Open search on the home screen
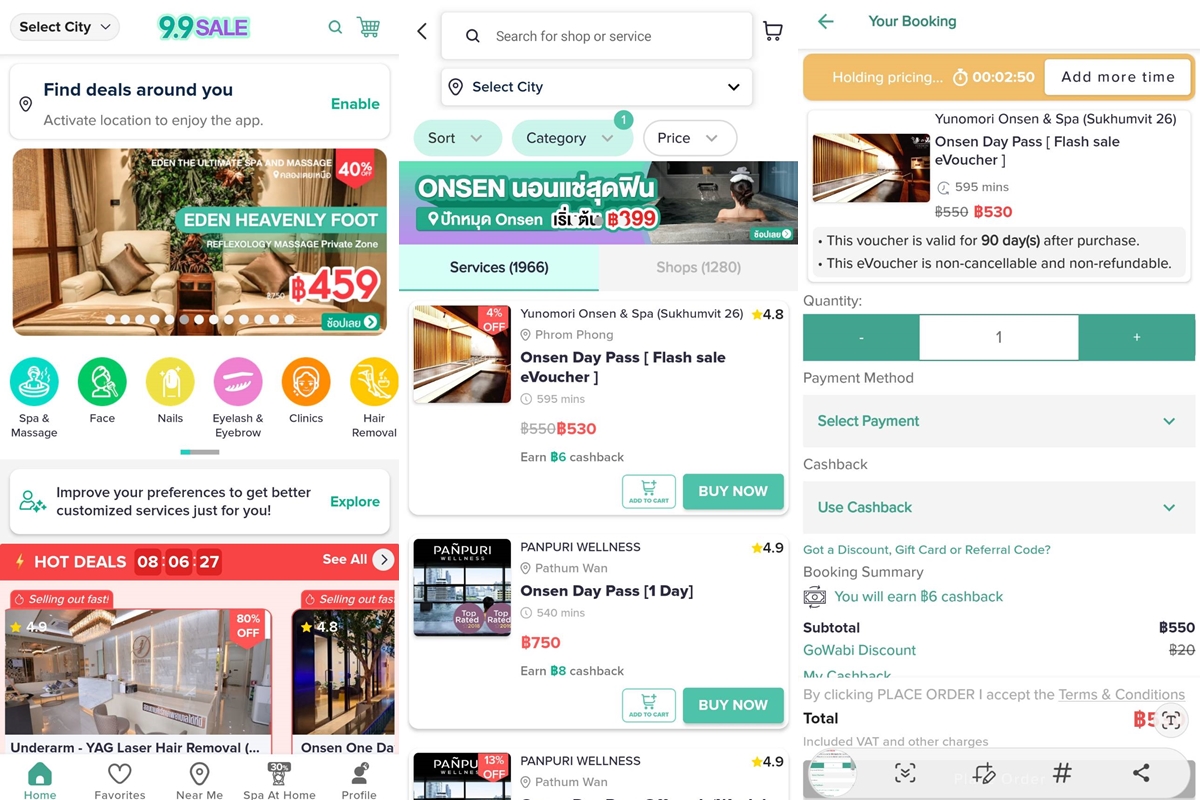This screenshot has height=800, width=1200. click(x=336, y=27)
